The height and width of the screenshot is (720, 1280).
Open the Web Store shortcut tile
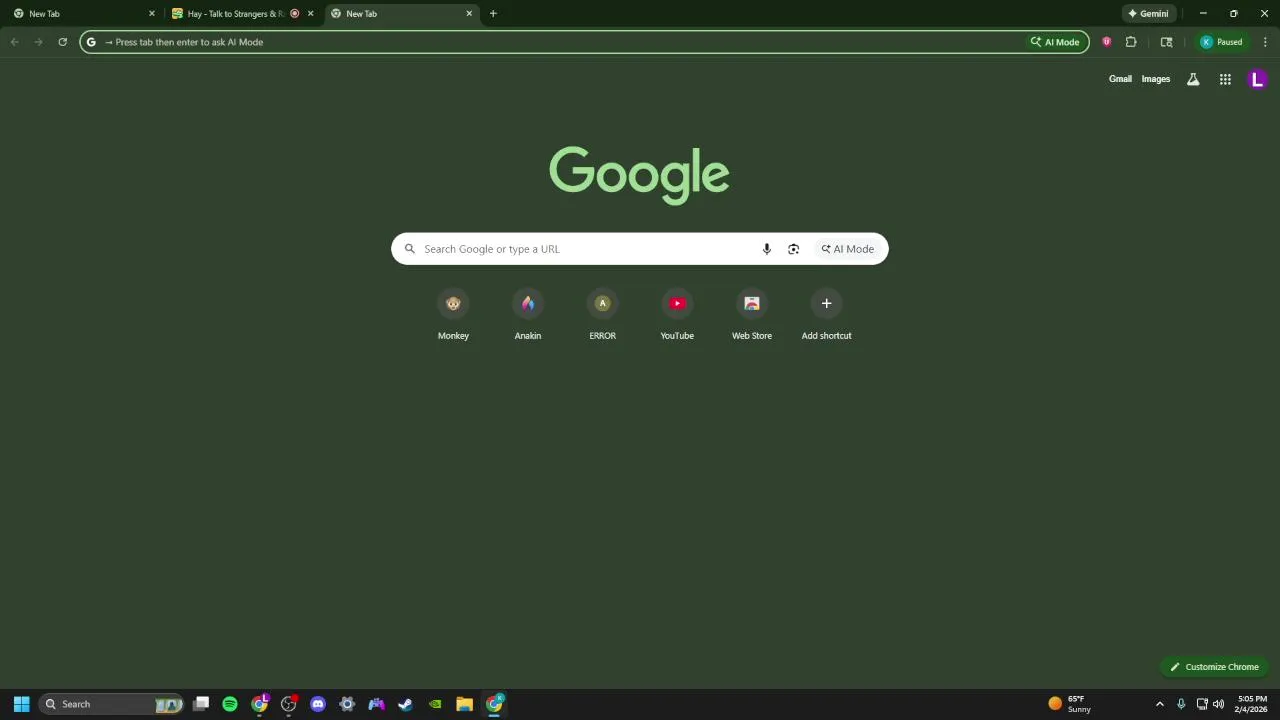(x=752, y=316)
